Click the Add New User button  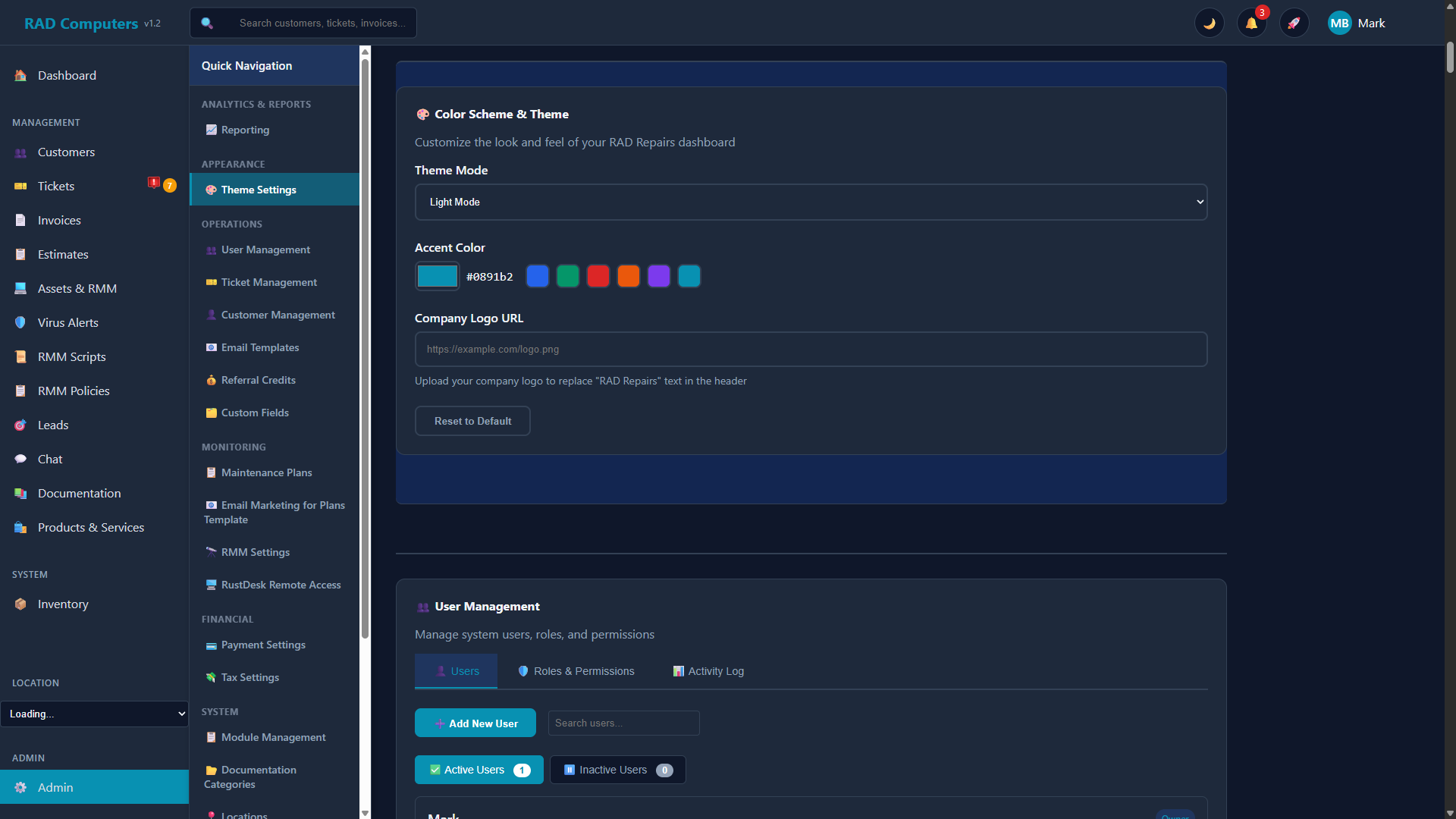tap(475, 723)
